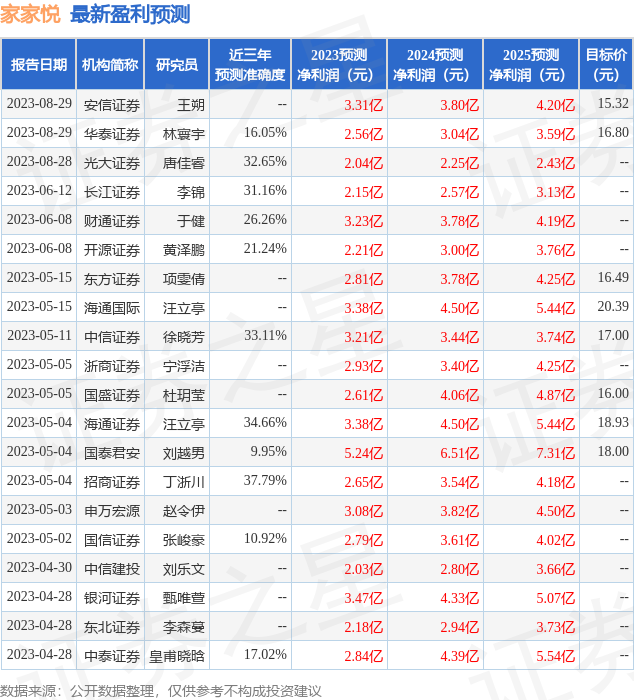Click the 华泰证券 institution cell
The width and height of the screenshot is (634, 700).
[112, 134]
